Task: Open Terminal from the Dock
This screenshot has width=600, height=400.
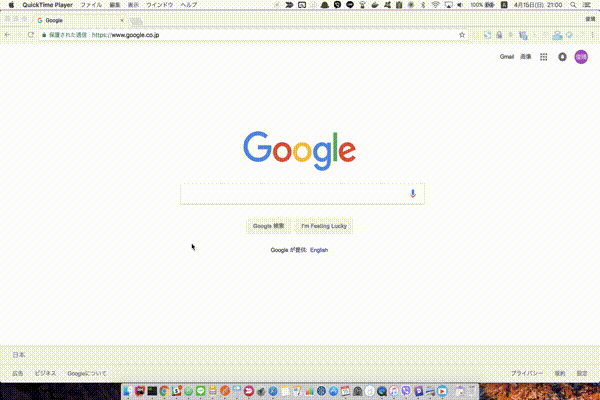Action: point(152,391)
